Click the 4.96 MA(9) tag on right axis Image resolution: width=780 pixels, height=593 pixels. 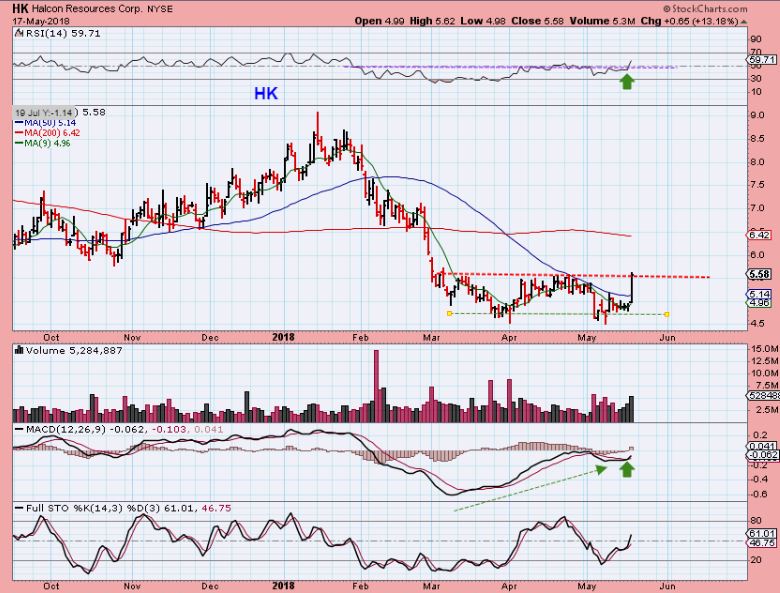pos(759,302)
